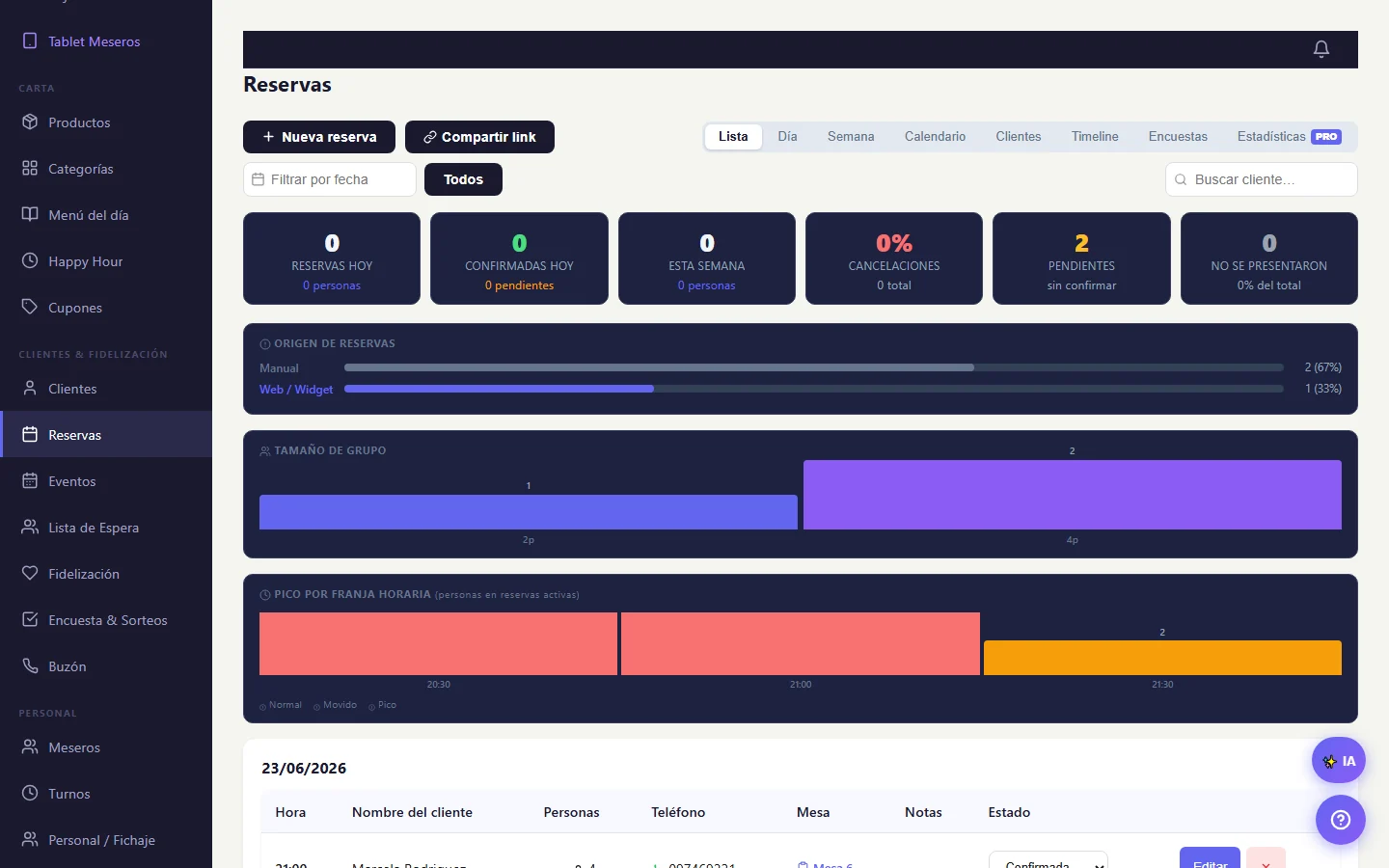Image resolution: width=1389 pixels, height=868 pixels.
Task: Select the Lista view tab
Action: [x=733, y=137]
